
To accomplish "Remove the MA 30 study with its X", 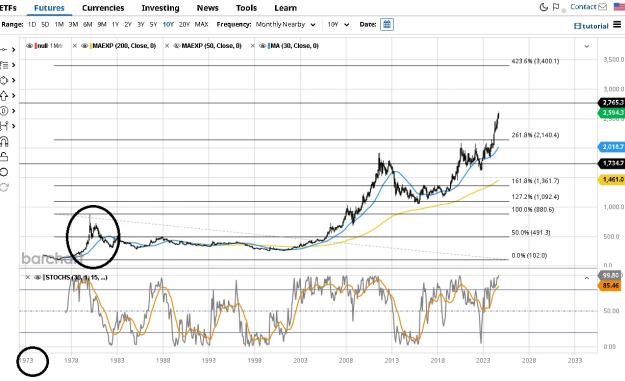I will (253, 46).
